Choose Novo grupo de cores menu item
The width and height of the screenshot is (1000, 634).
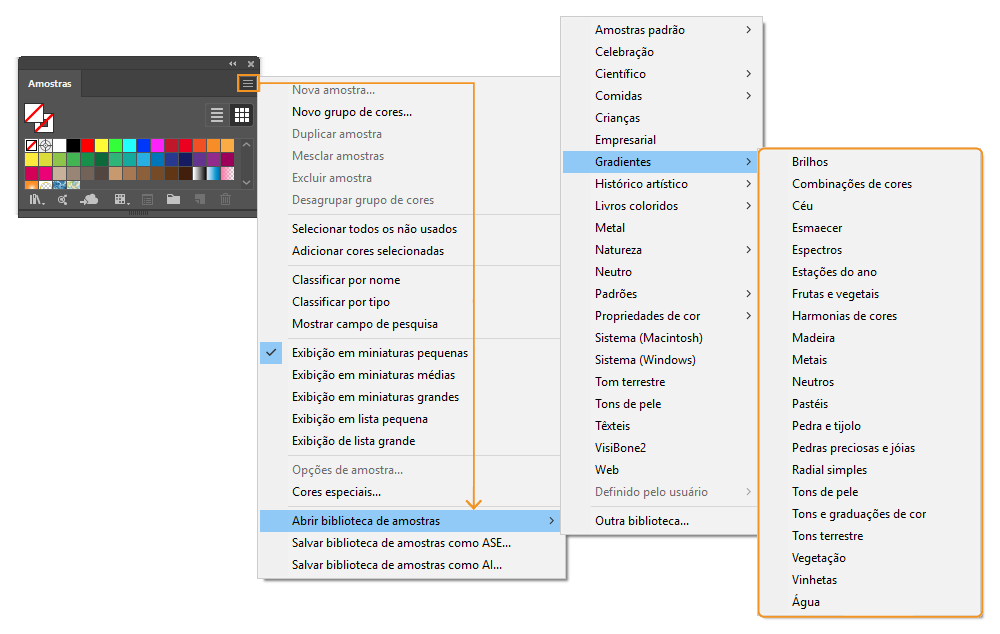coord(351,112)
